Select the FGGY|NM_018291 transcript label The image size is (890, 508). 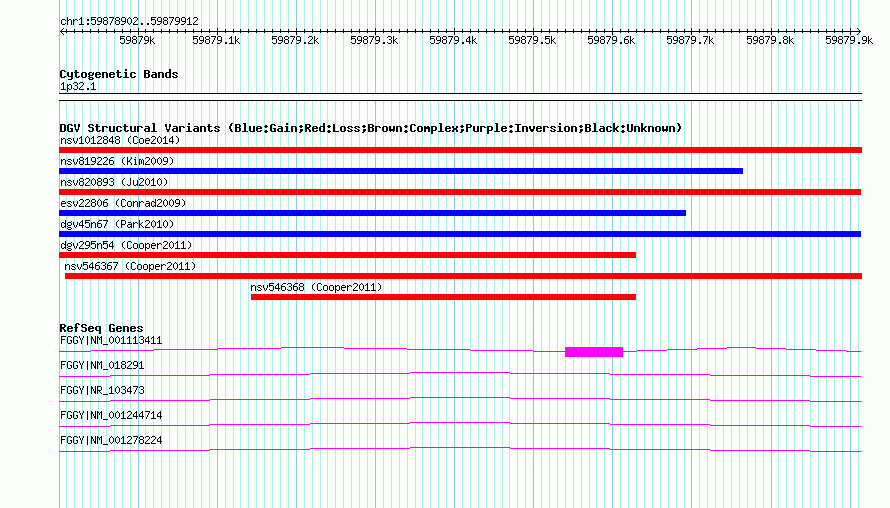click(x=102, y=366)
